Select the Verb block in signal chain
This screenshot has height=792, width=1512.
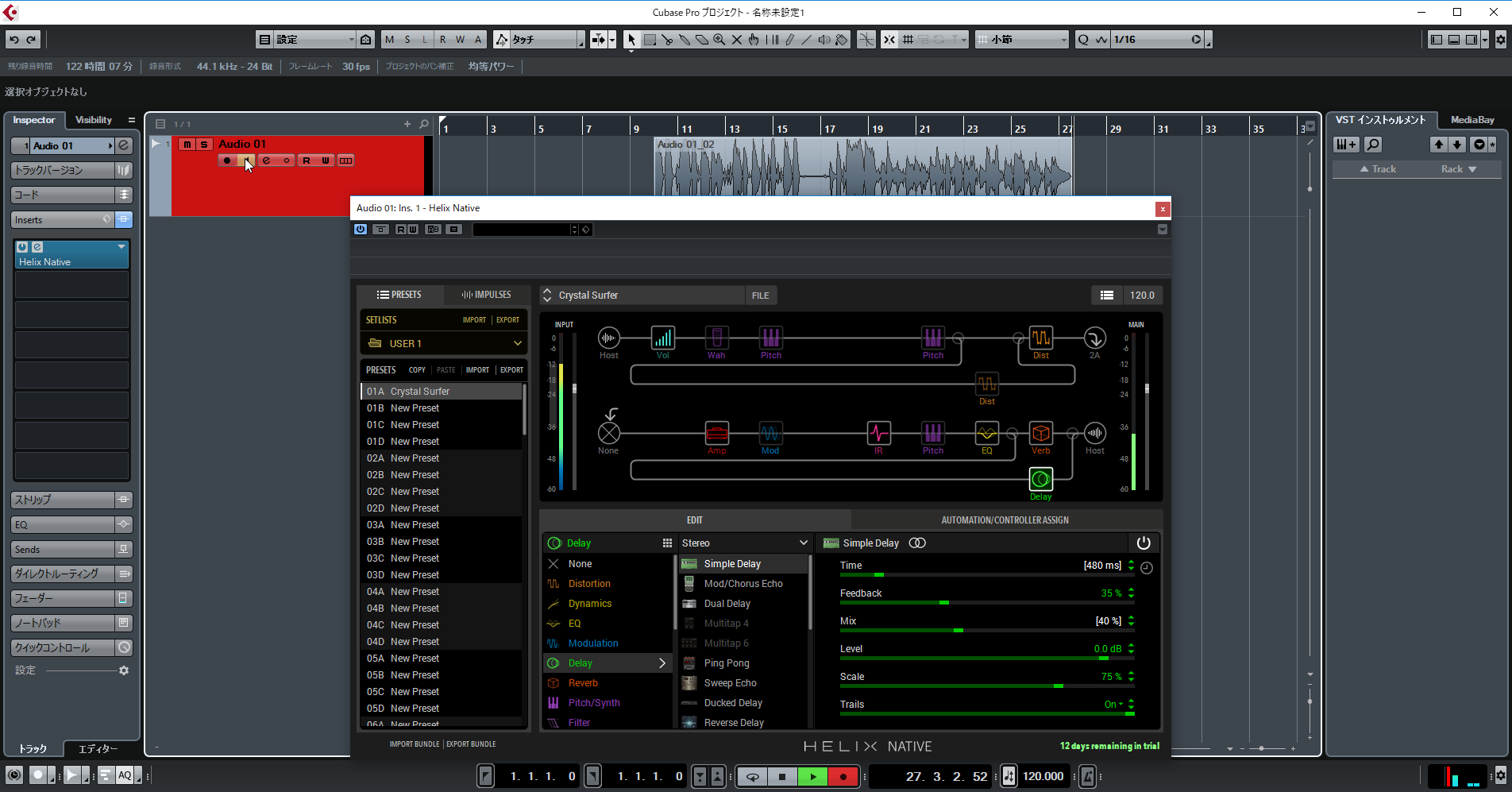(1040, 434)
